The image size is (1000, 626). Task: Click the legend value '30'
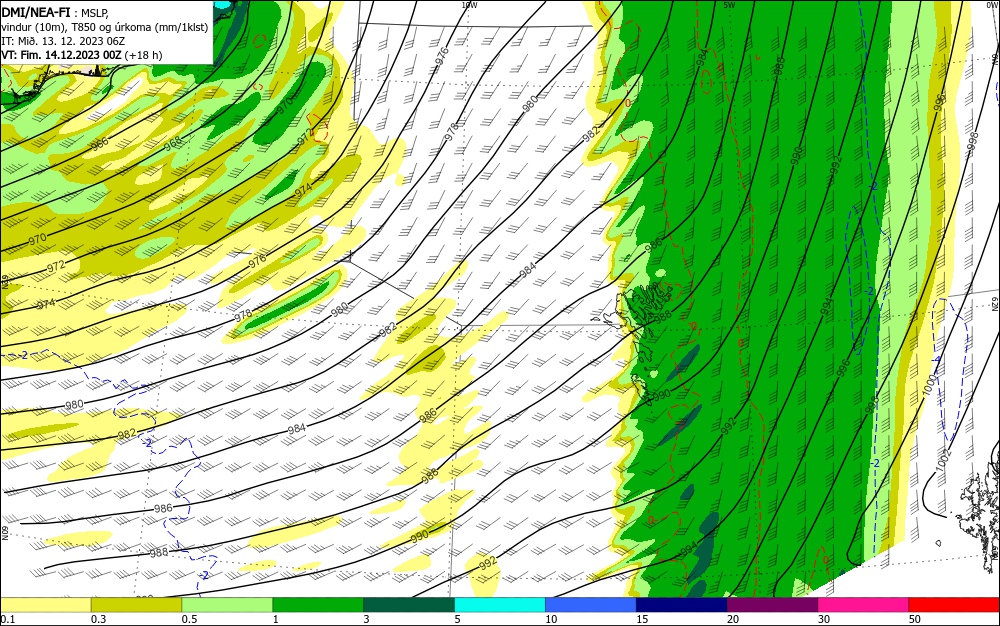coord(824,619)
